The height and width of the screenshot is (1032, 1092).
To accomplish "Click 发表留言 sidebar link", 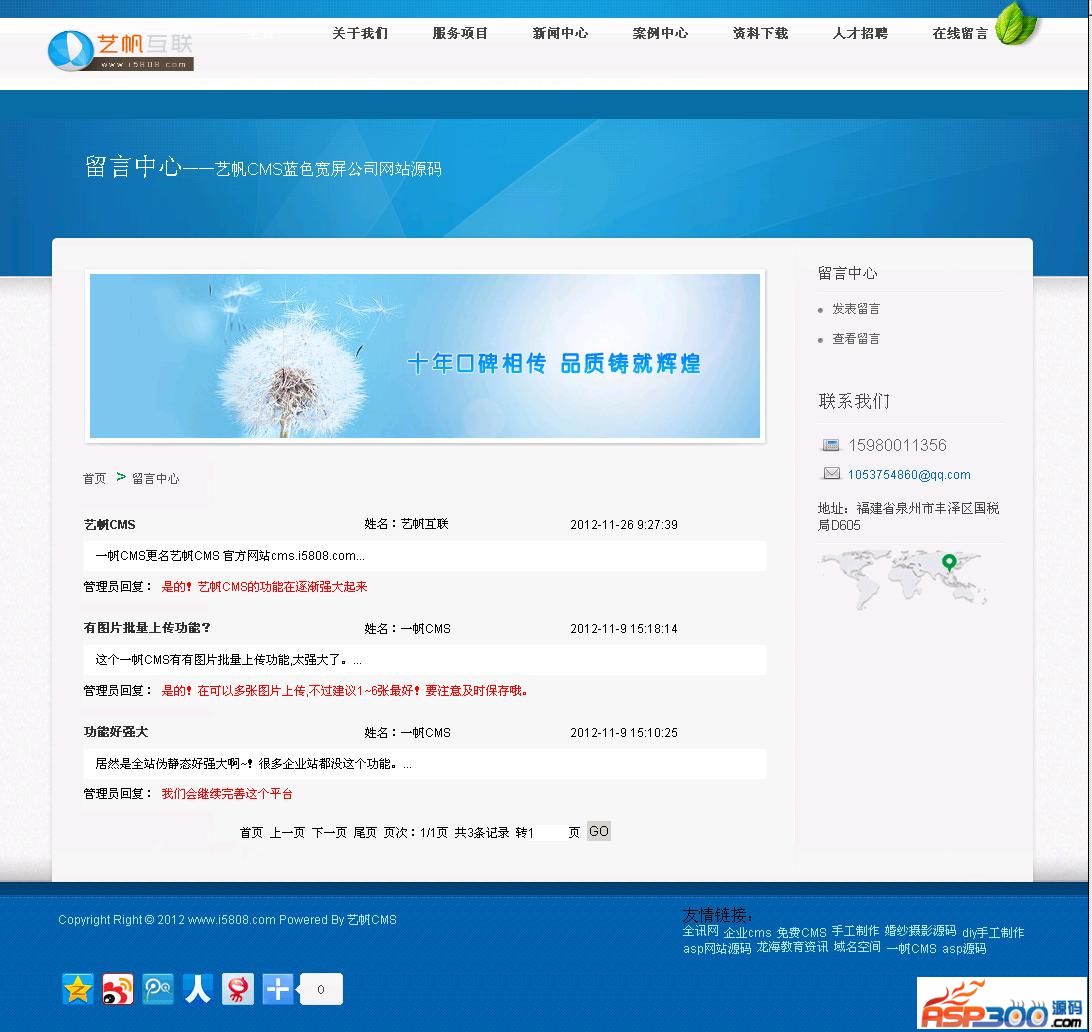I will (856, 309).
